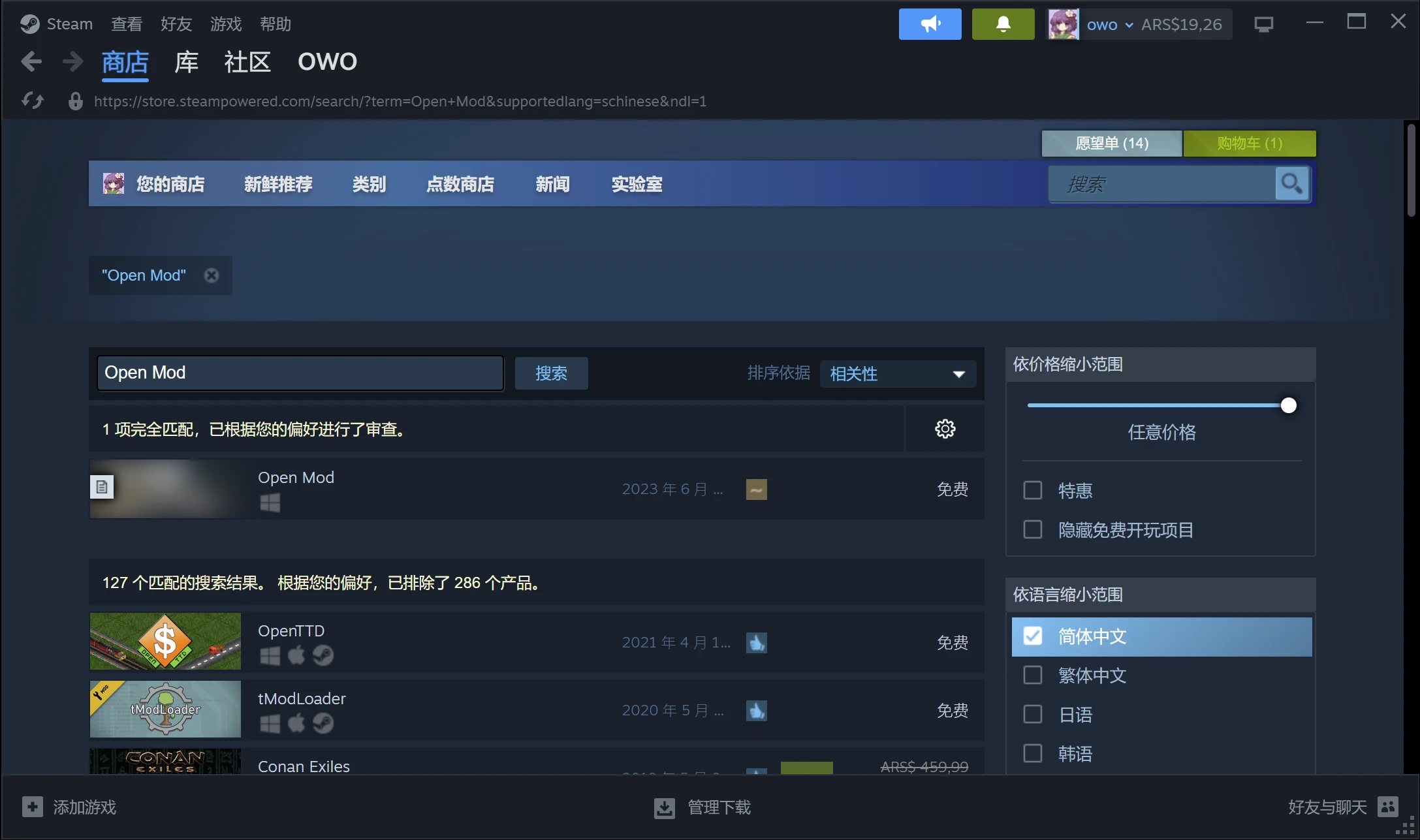Viewport: 1420px width, 840px height.
Task: Switch to the 社区 tab
Action: pos(247,61)
